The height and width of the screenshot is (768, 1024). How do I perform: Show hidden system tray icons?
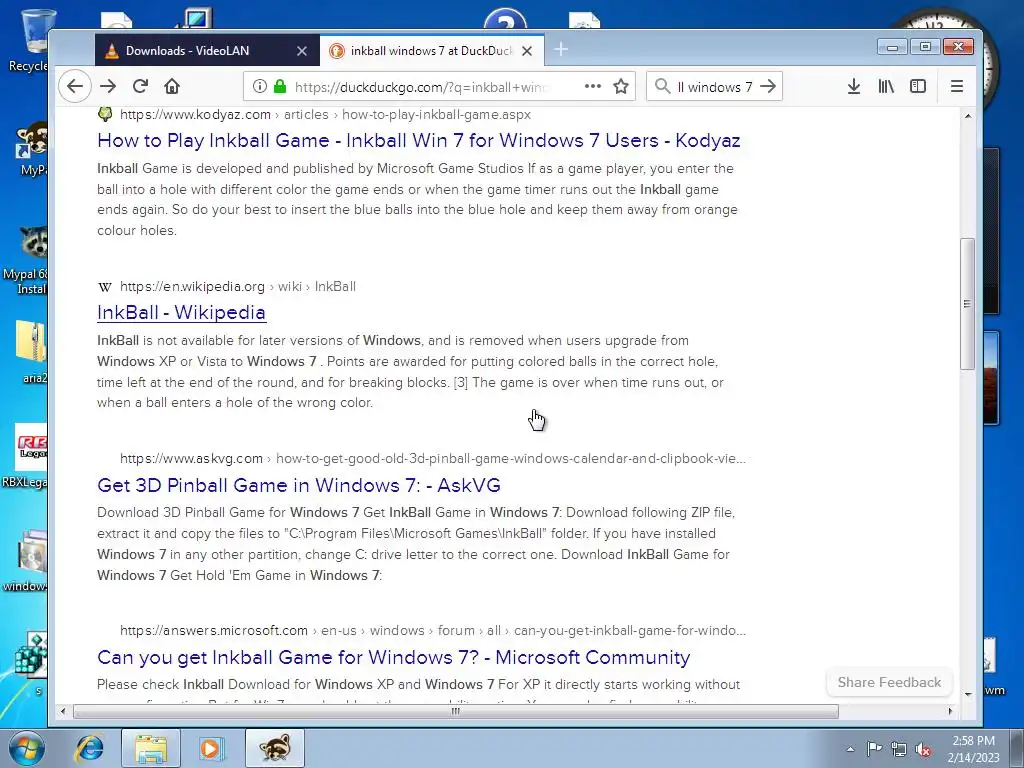[x=850, y=749]
